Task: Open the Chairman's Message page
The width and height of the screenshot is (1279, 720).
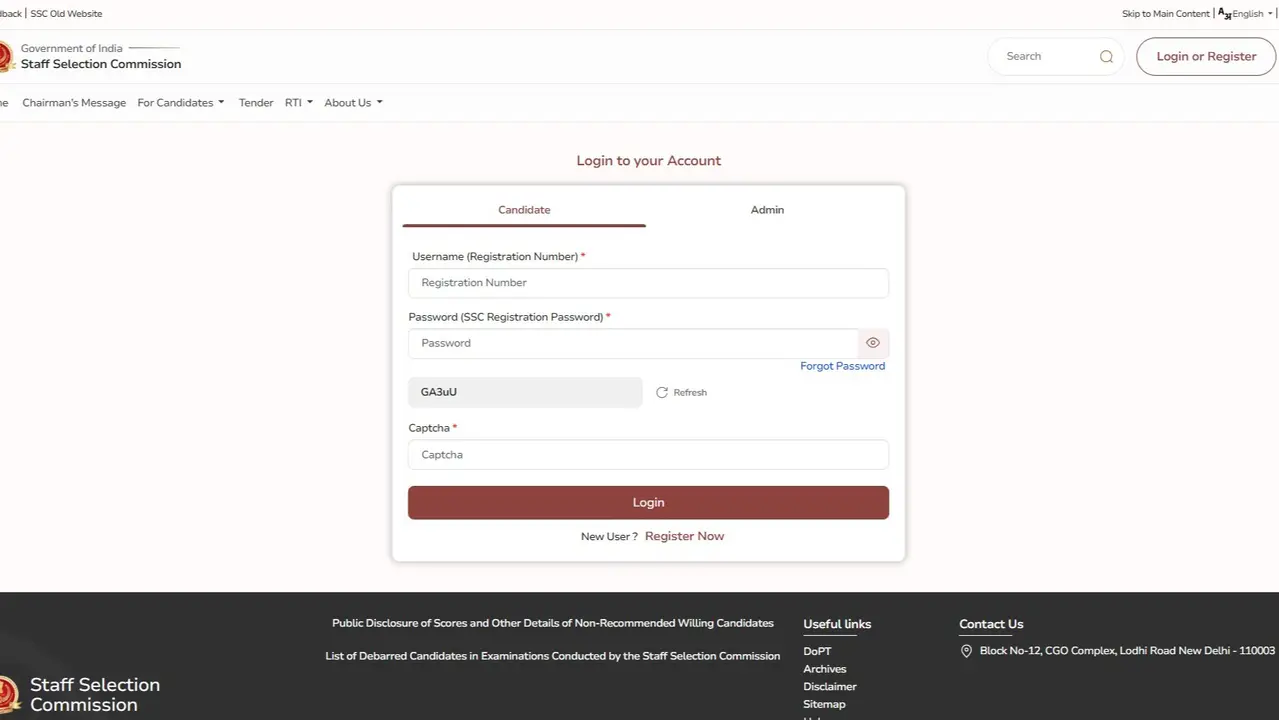Action: click(x=73, y=102)
